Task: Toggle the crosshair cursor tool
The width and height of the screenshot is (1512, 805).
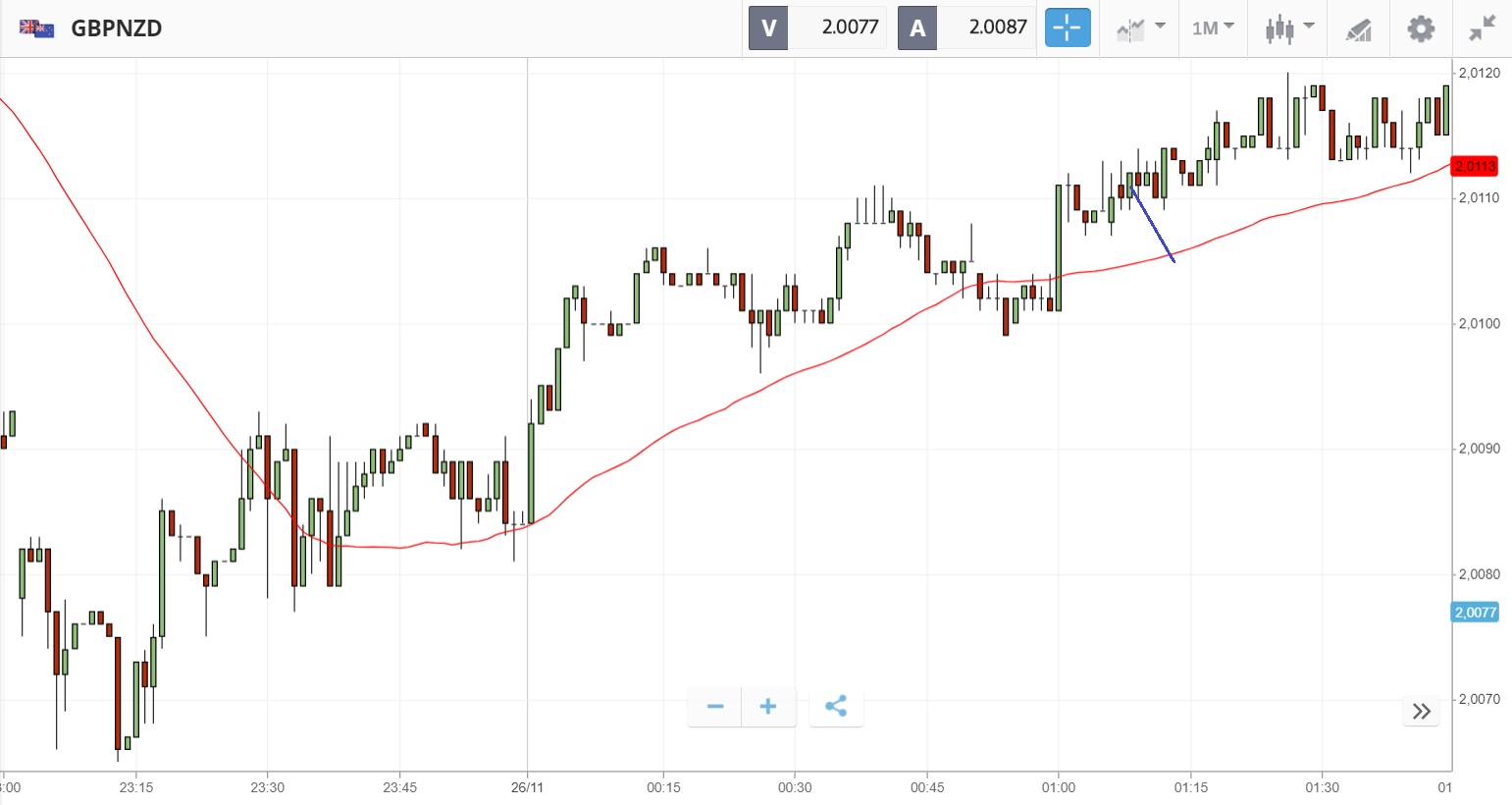Action: (1067, 27)
